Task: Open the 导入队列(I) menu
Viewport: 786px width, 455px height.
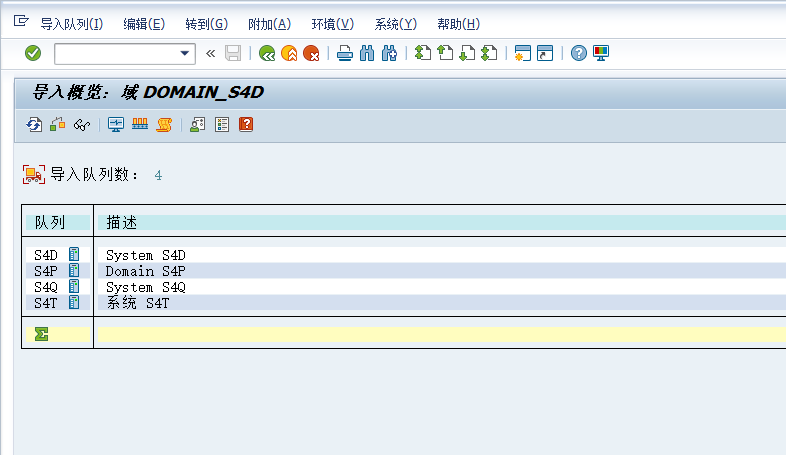Action: point(72,24)
